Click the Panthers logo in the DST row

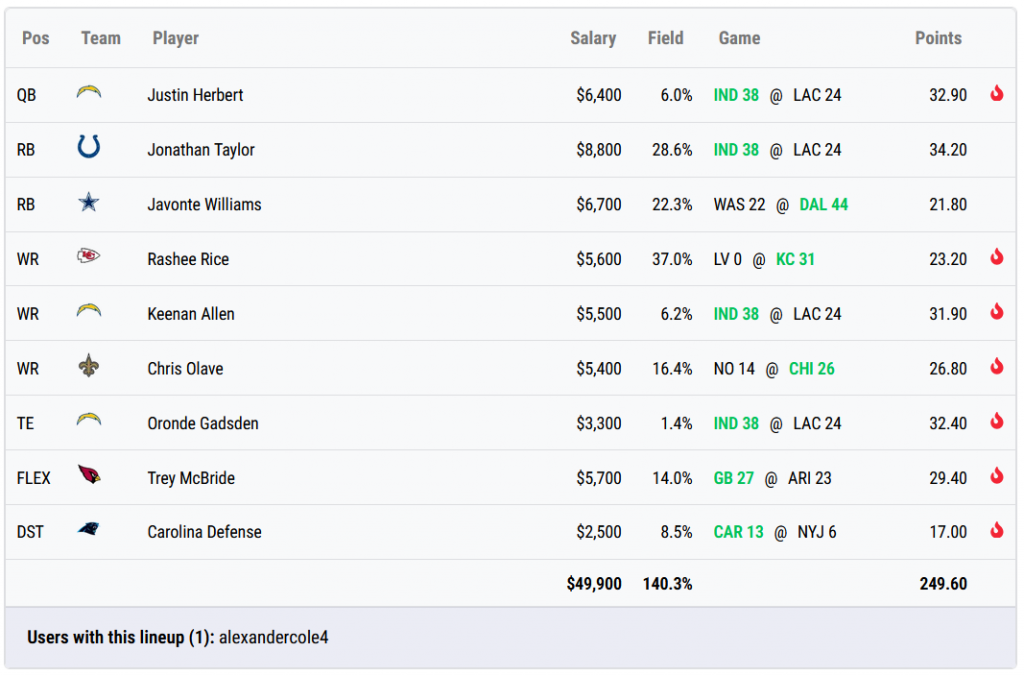[89, 530]
